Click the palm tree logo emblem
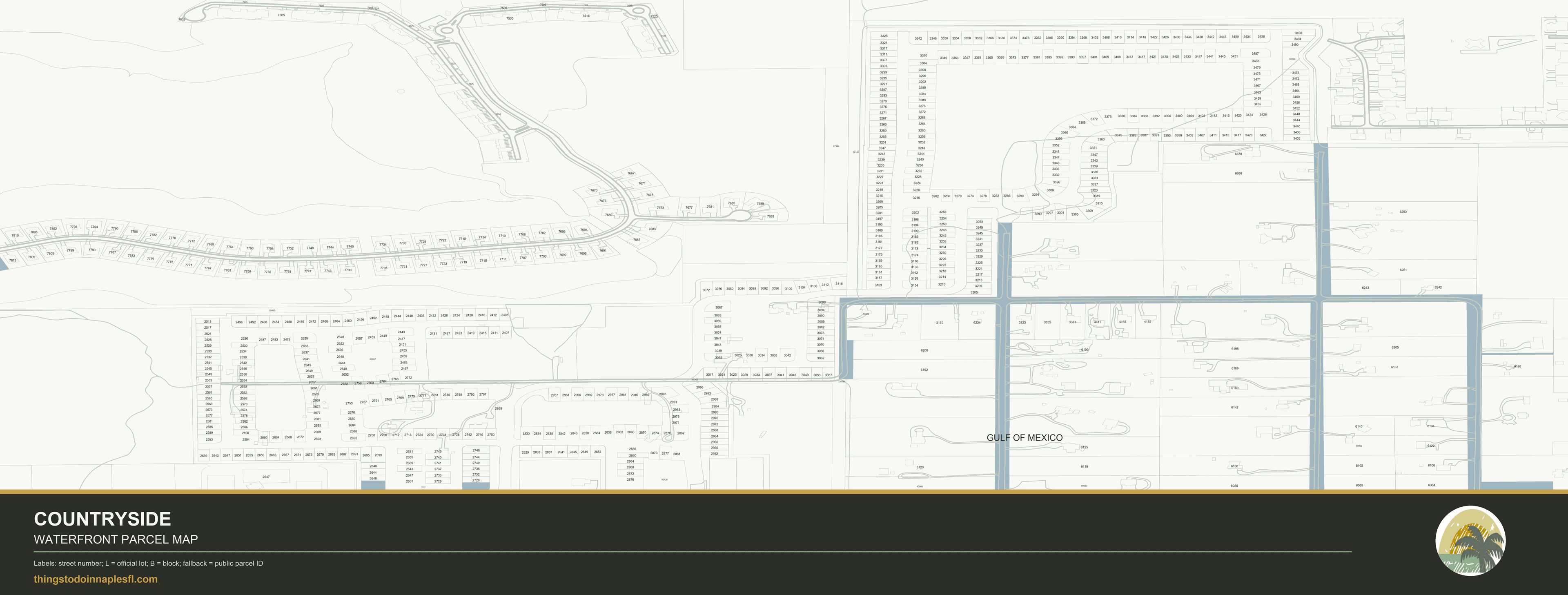 click(x=1470, y=541)
